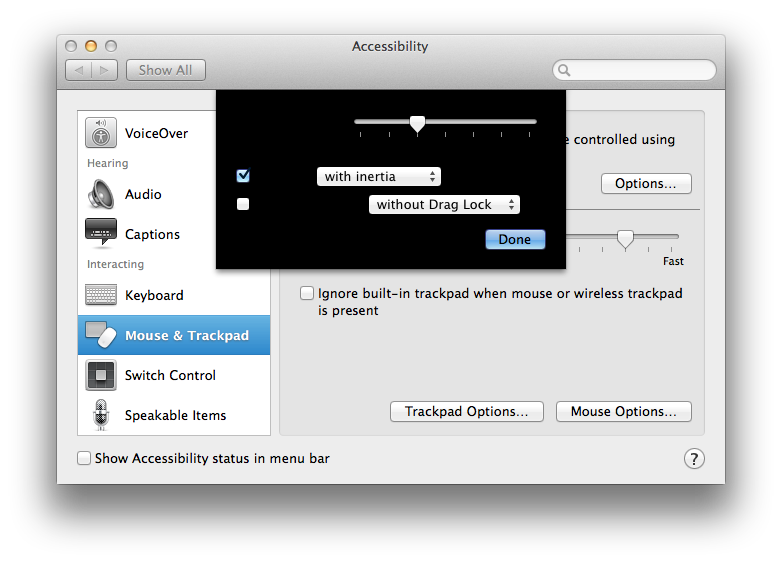The width and height of the screenshot is (782, 563).
Task: Click into the search field
Action: coord(634,70)
